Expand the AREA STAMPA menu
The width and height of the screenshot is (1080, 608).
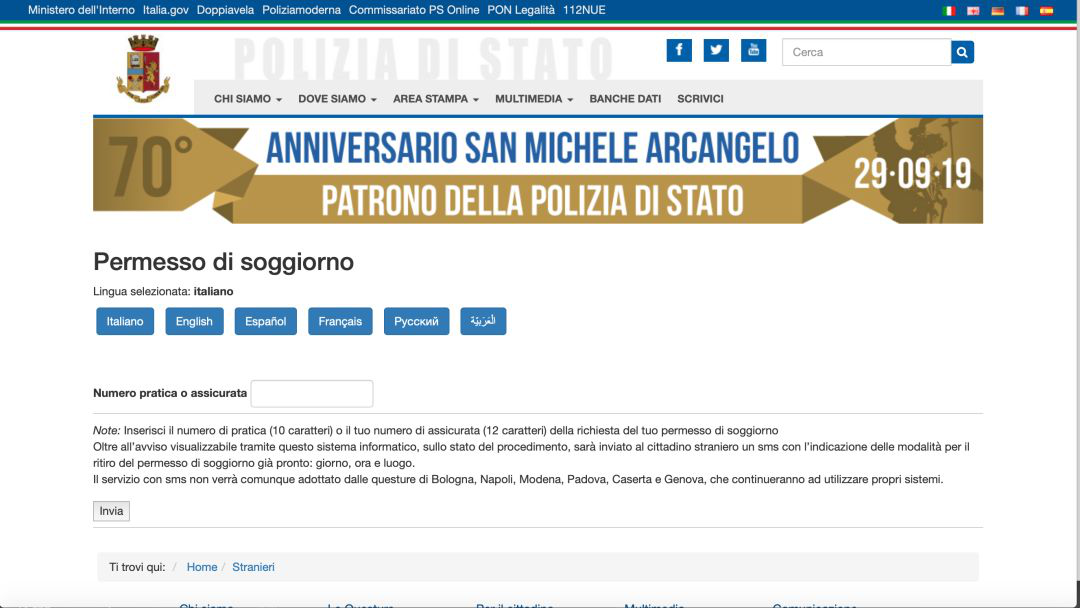pyautogui.click(x=436, y=98)
